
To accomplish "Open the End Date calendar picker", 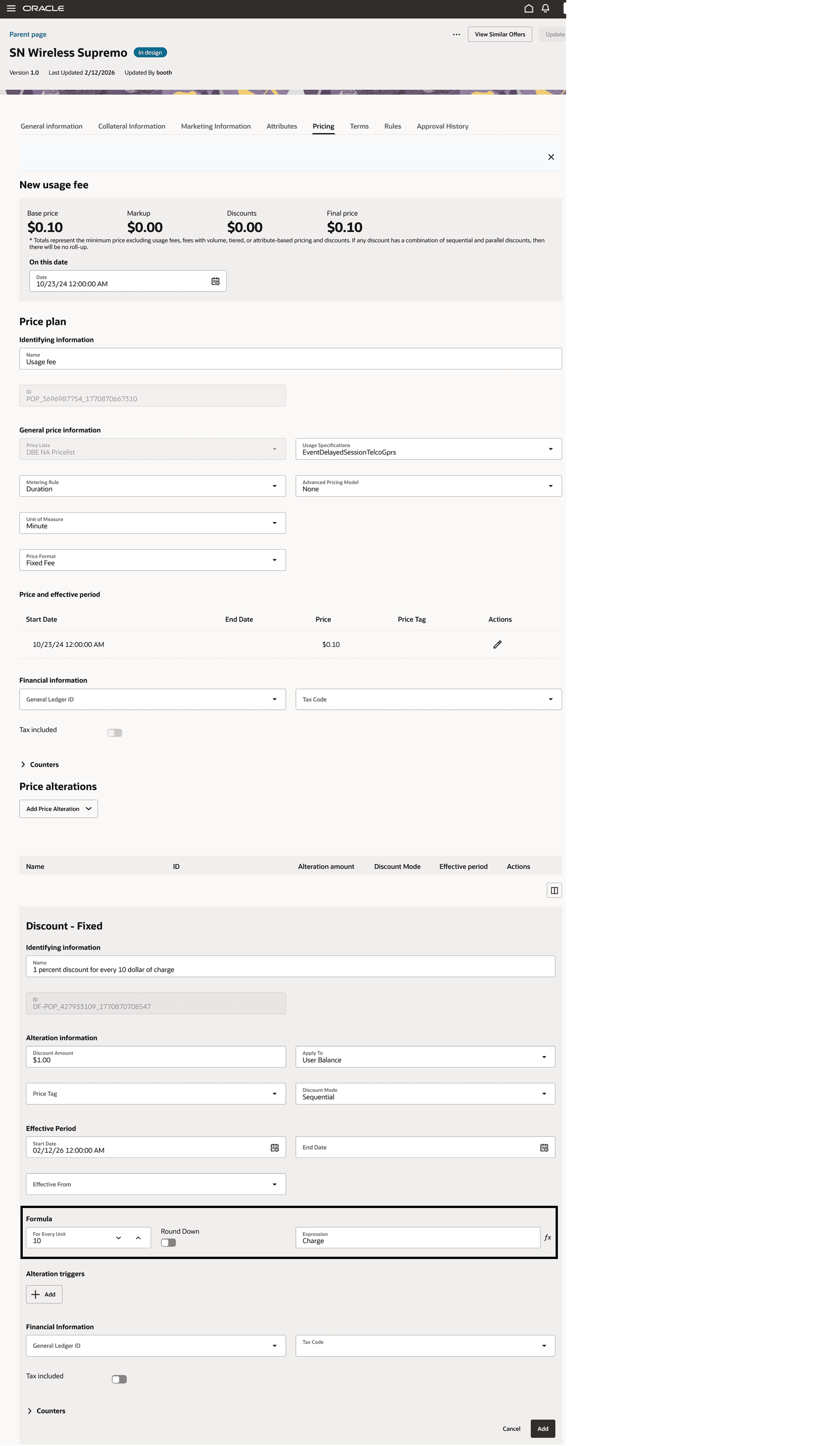I will [543, 1147].
